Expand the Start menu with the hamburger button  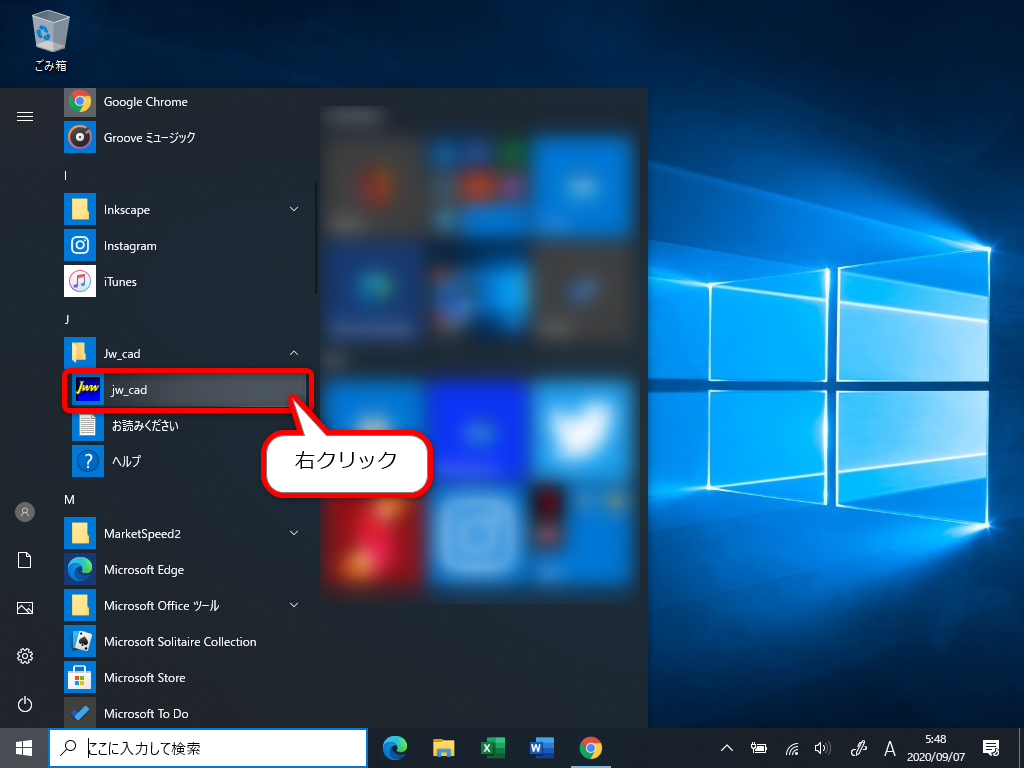(x=24, y=115)
